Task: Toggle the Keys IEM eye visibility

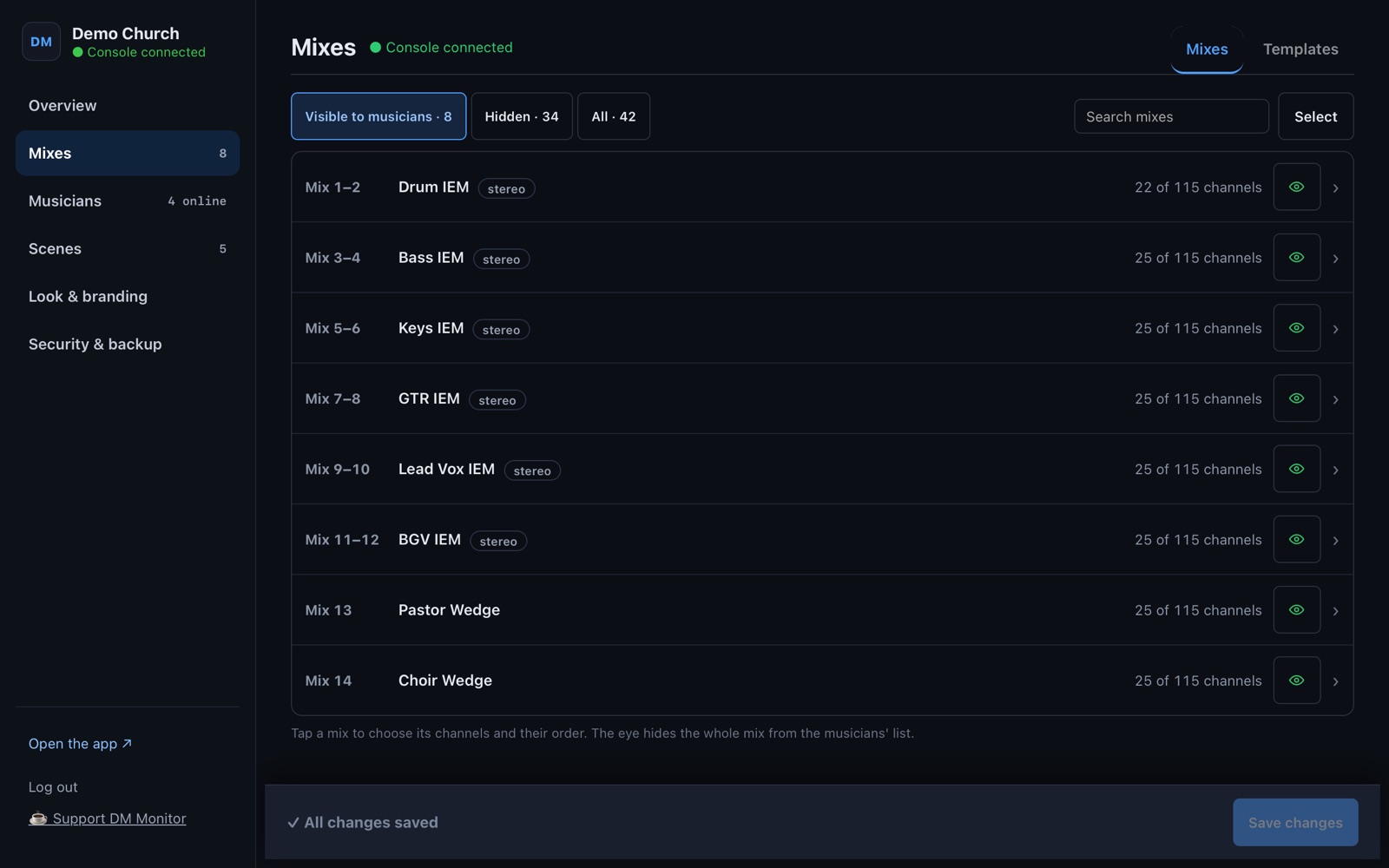Action: pyautogui.click(x=1296, y=327)
